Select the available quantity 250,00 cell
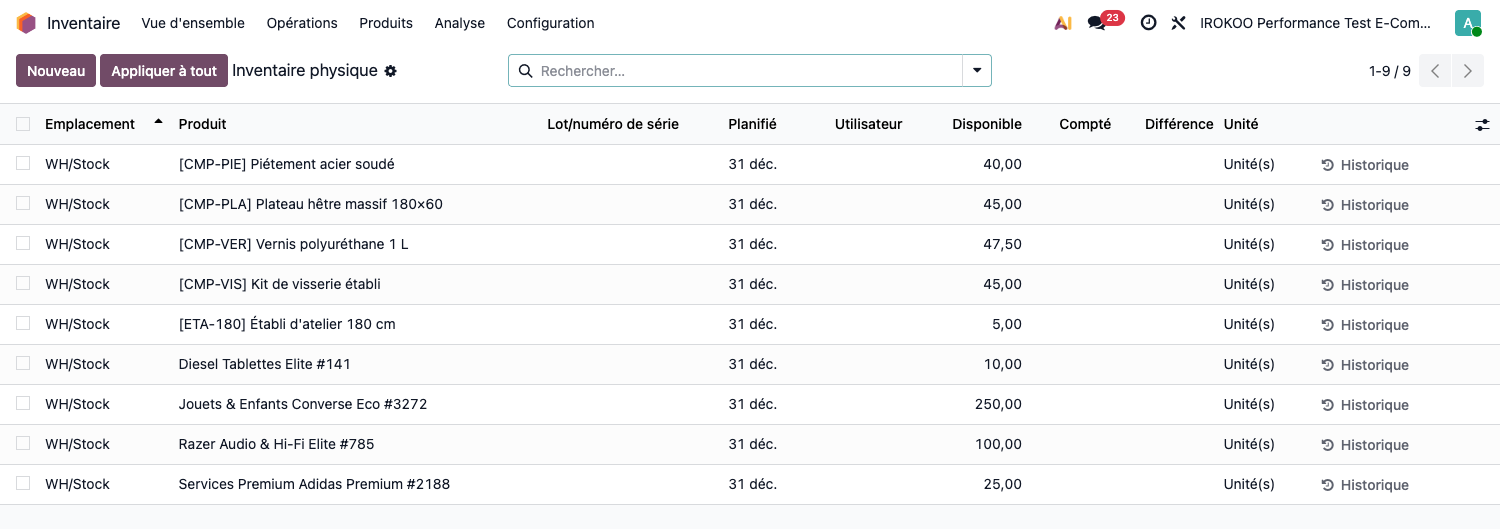1500x529 pixels. click(998, 404)
